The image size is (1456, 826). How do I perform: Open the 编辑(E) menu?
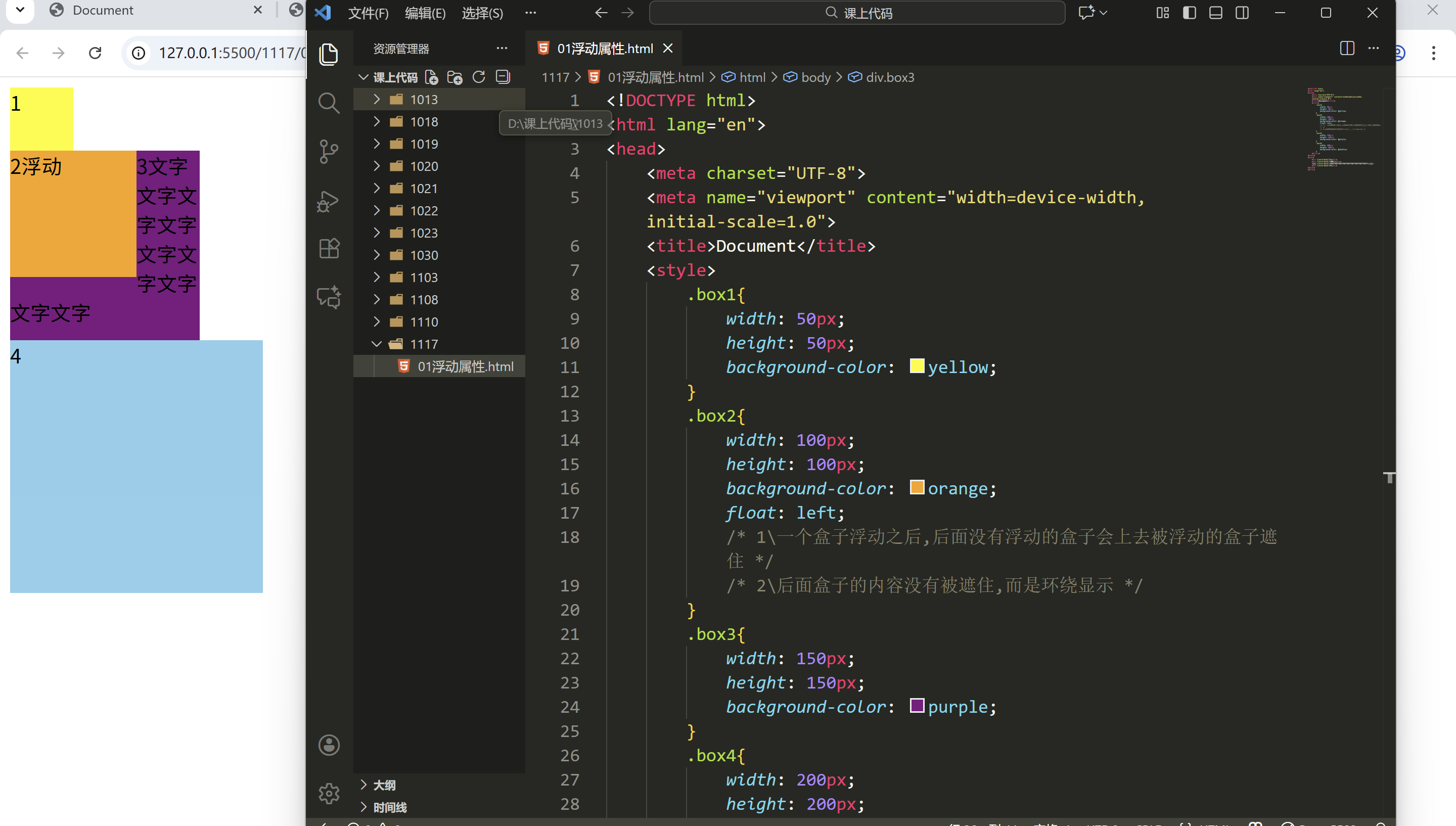pos(425,13)
